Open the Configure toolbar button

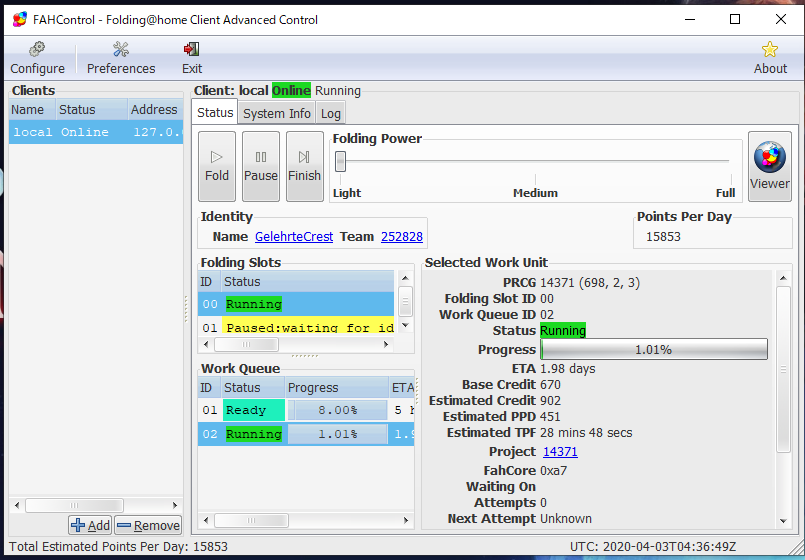[37, 58]
